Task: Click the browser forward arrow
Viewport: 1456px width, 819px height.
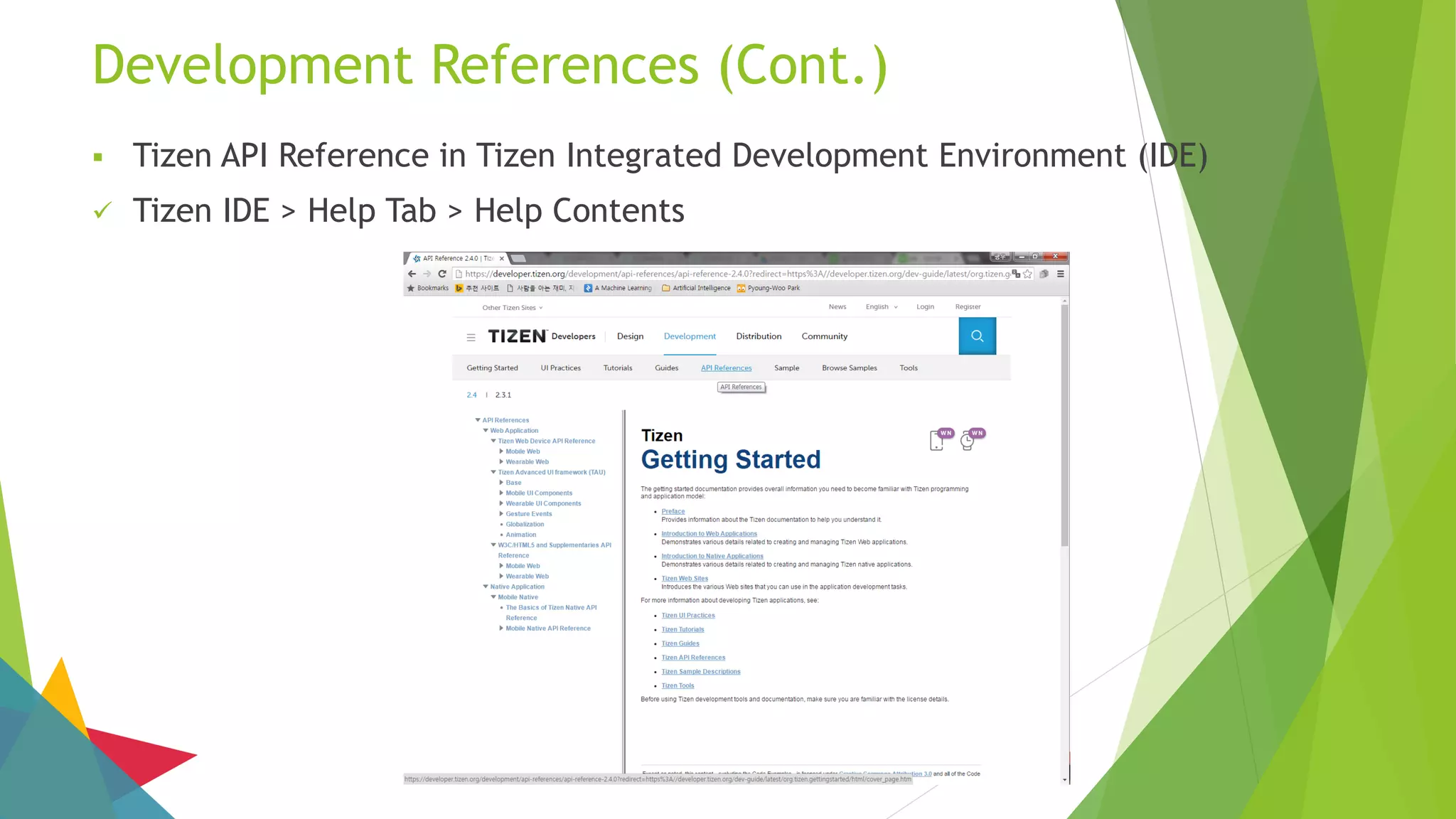Action: [x=427, y=274]
